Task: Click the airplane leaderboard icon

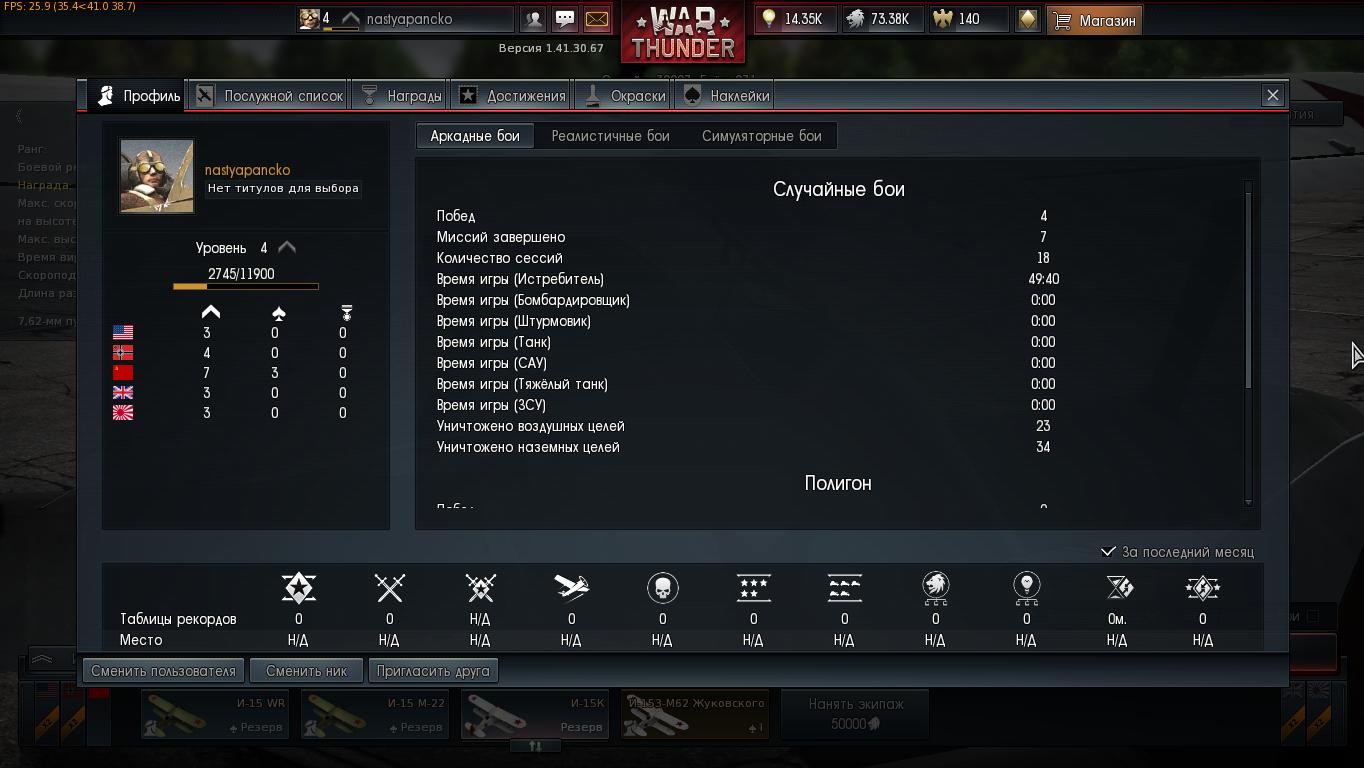Action: pyautogui.click(x=571, y=588)
